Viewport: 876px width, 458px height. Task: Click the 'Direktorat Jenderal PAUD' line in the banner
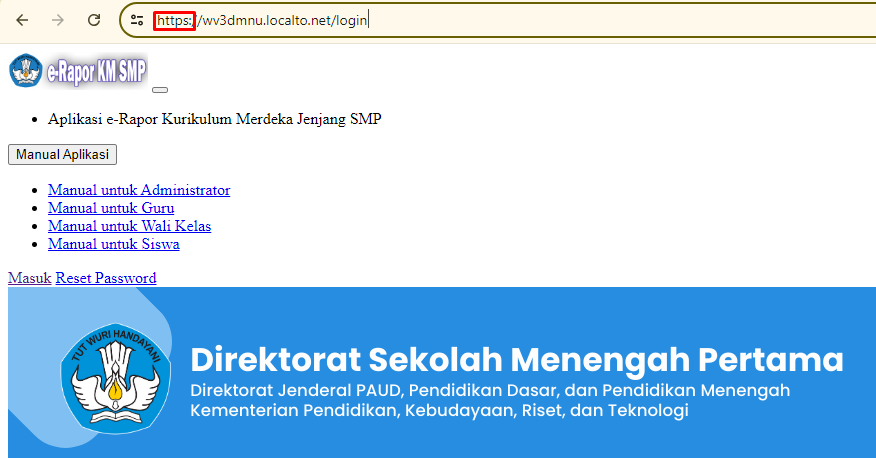coord(490,390)
